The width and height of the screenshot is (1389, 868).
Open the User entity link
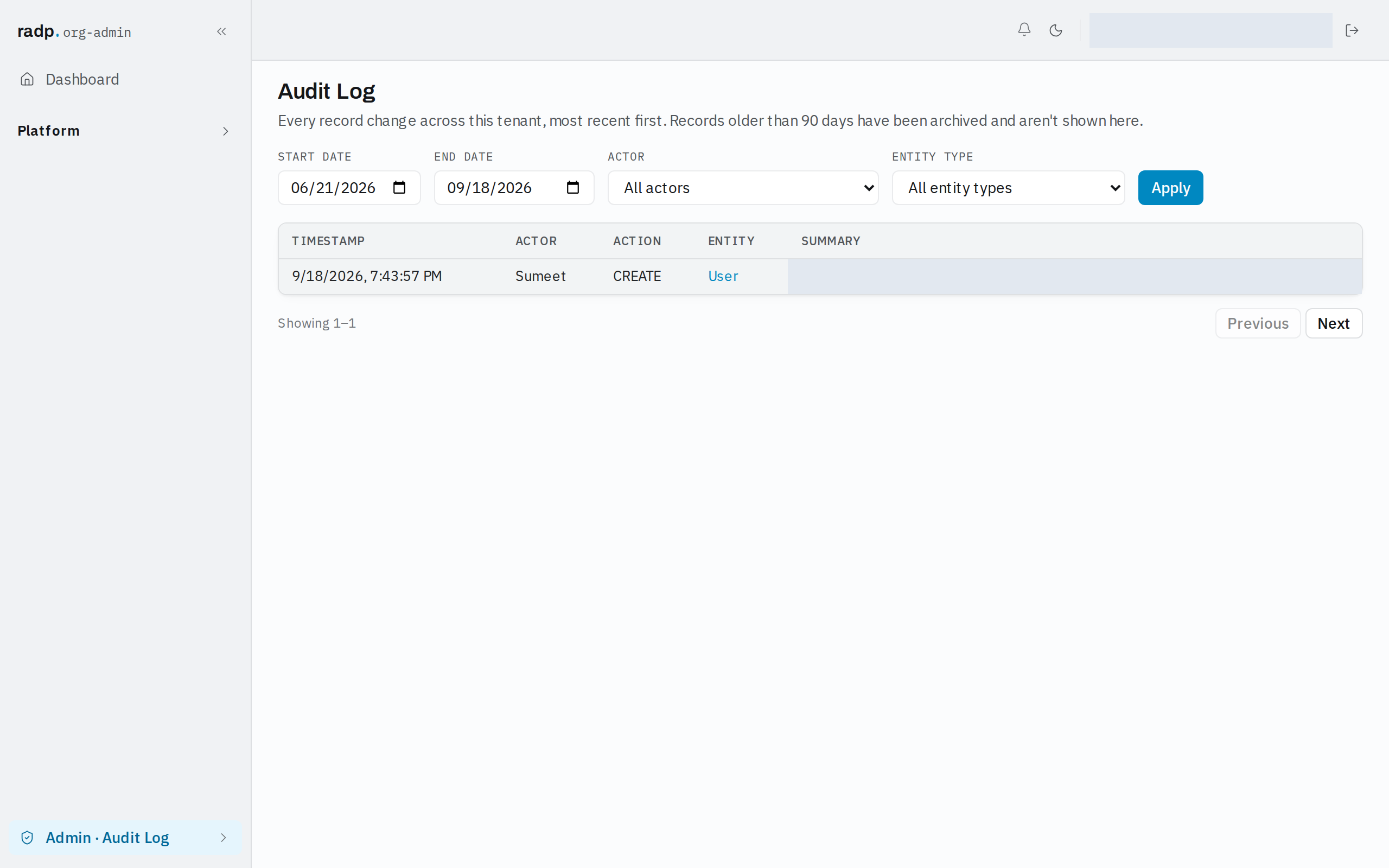point(723,276)
